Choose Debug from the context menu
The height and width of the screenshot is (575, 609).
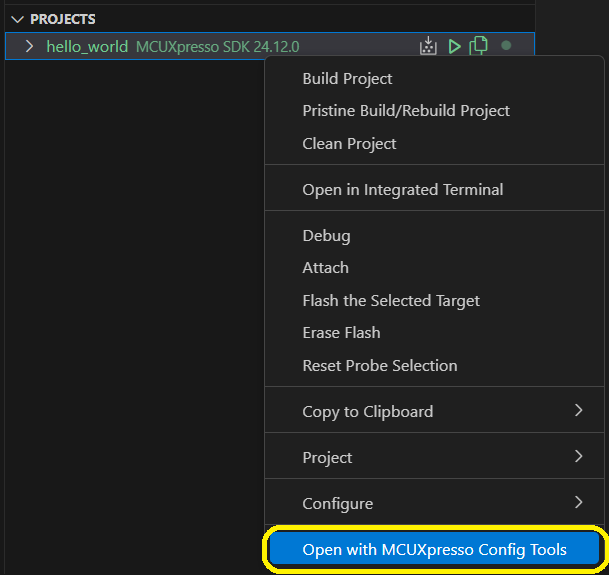[x=434, y=236]
